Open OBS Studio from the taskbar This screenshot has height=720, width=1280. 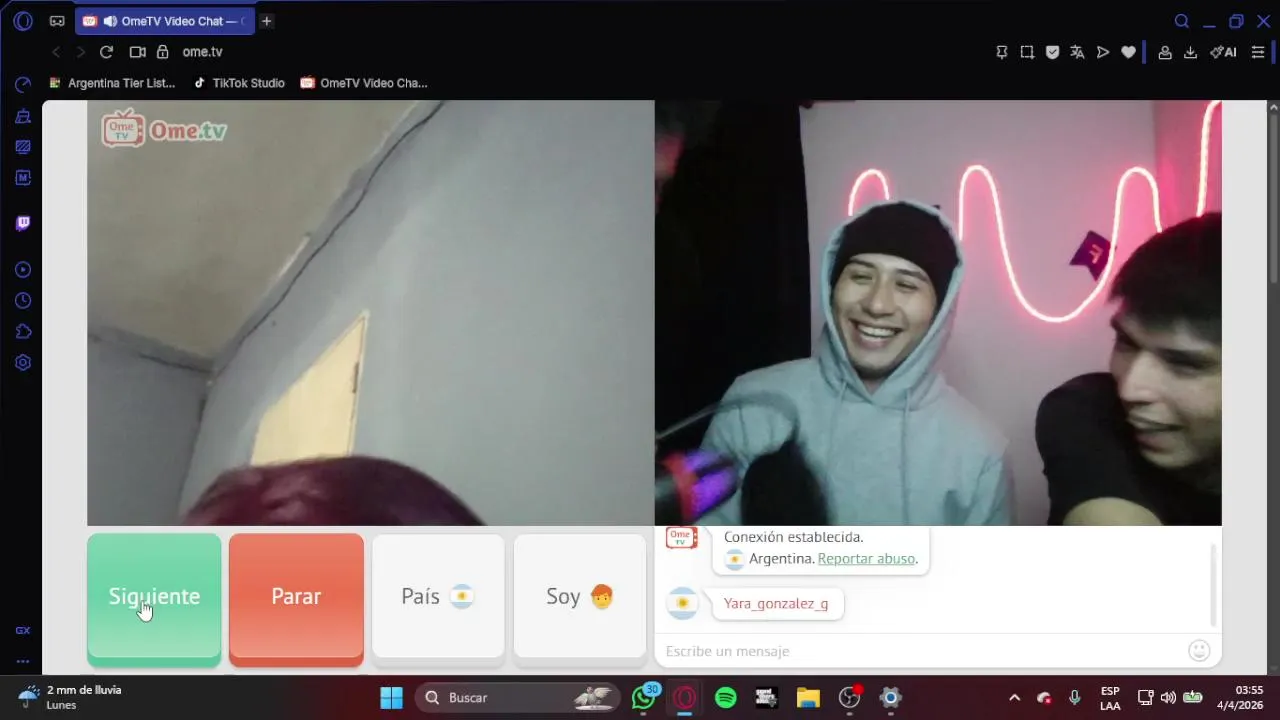[849, 697]
